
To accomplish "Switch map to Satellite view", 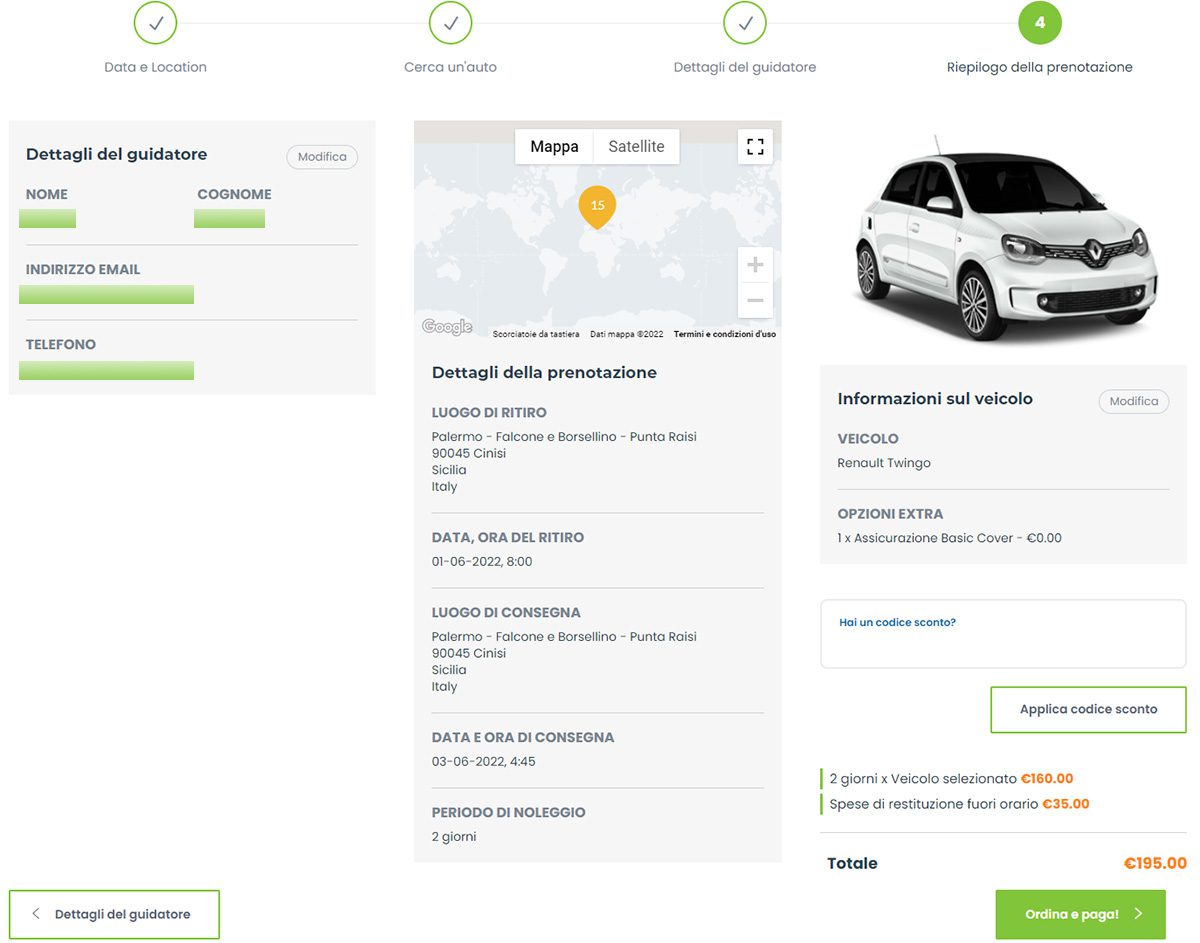I will [x=636, y=147].
